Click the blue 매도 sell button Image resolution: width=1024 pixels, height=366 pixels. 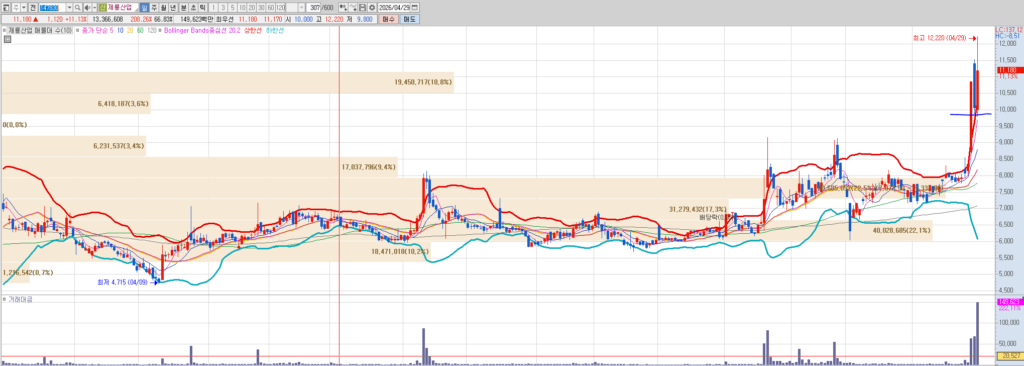[409, 20]
